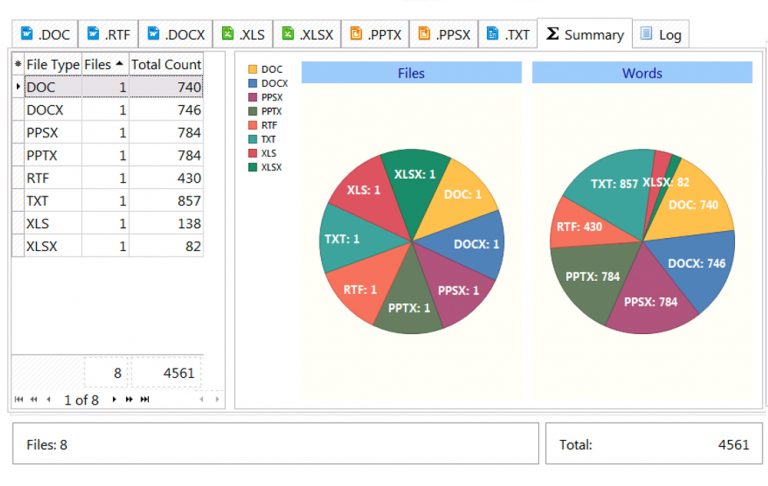Jump to last record in navigator
Viewport: 768px width, 486px height.
(145, 399)
